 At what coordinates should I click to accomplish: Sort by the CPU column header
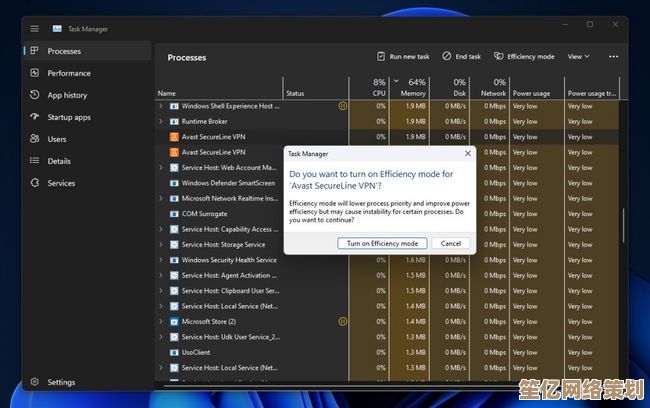[369, 87]
